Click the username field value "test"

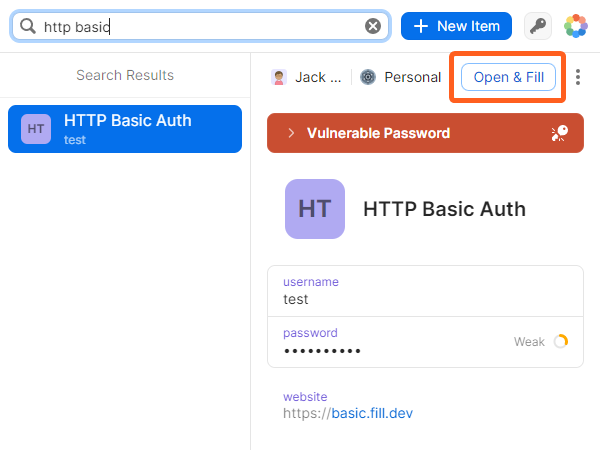pyautogui.click(x=296, y=299)
